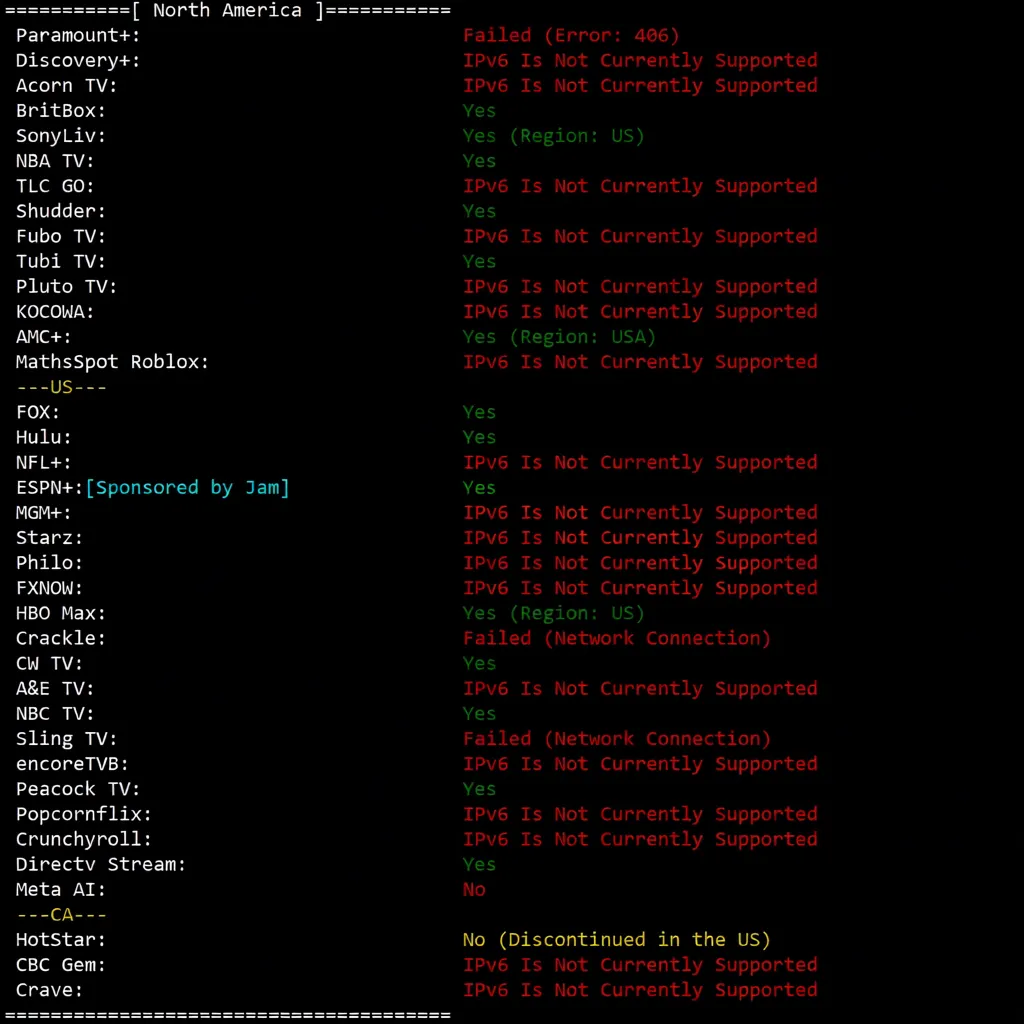
Task: Select the Peacock TV label
Action: point(78,789)
